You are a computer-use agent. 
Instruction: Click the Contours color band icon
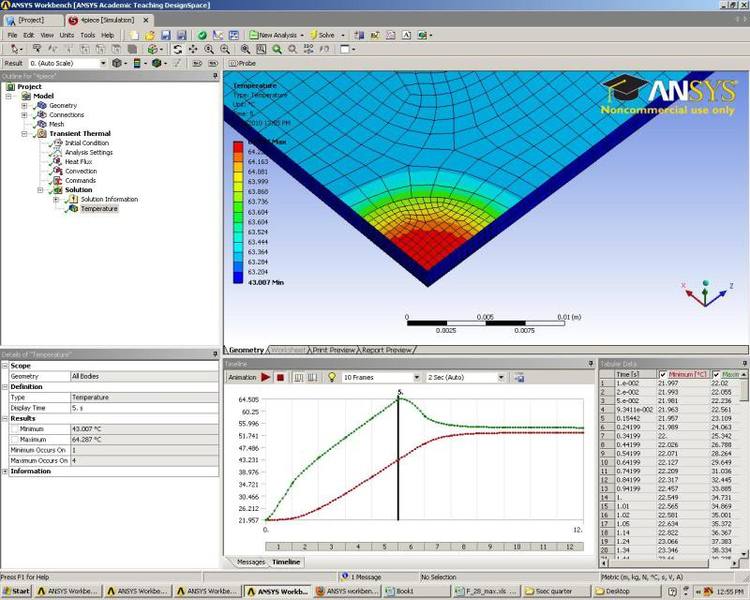click(x=137, y=63)
